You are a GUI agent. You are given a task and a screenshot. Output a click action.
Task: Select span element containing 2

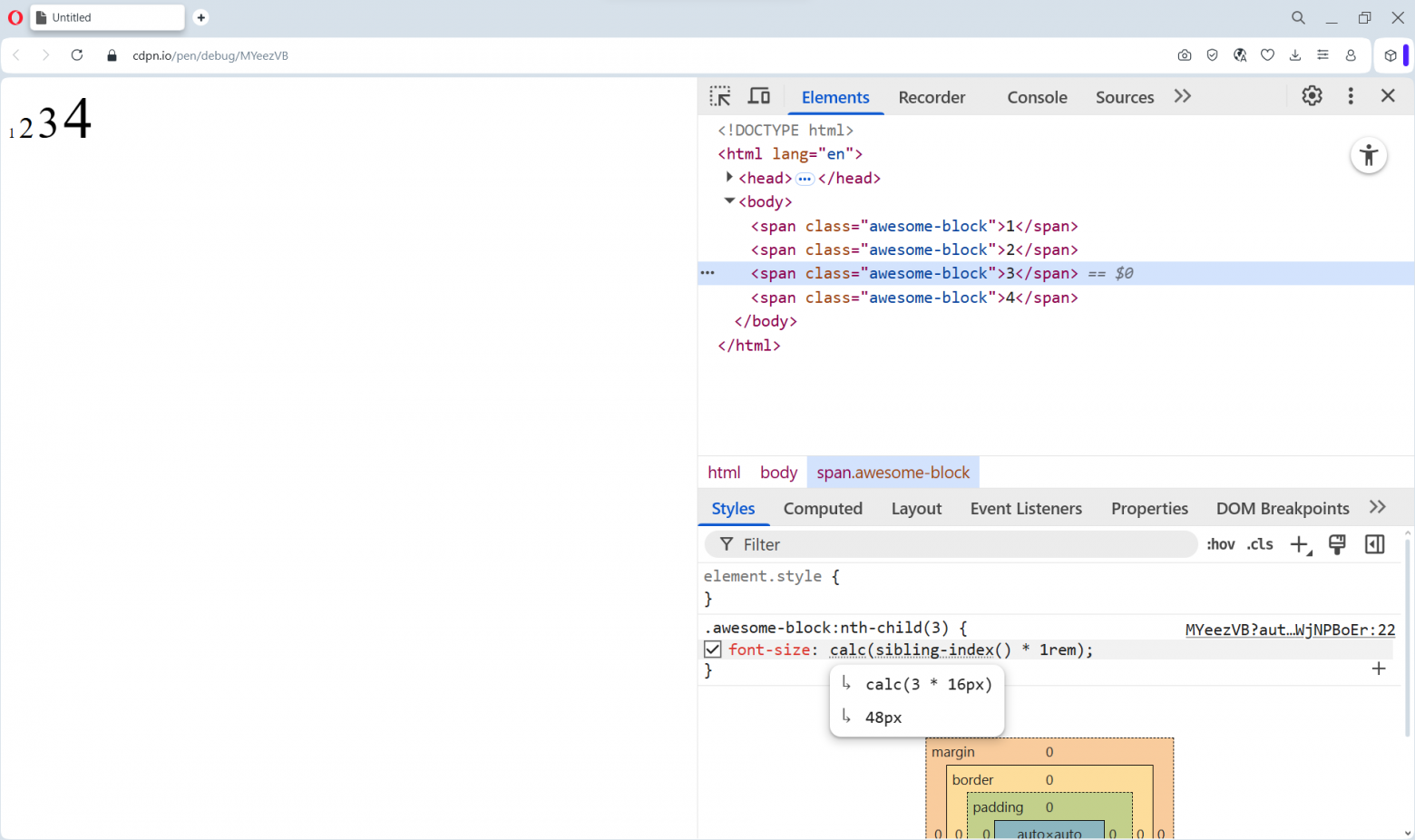(914, 249)
